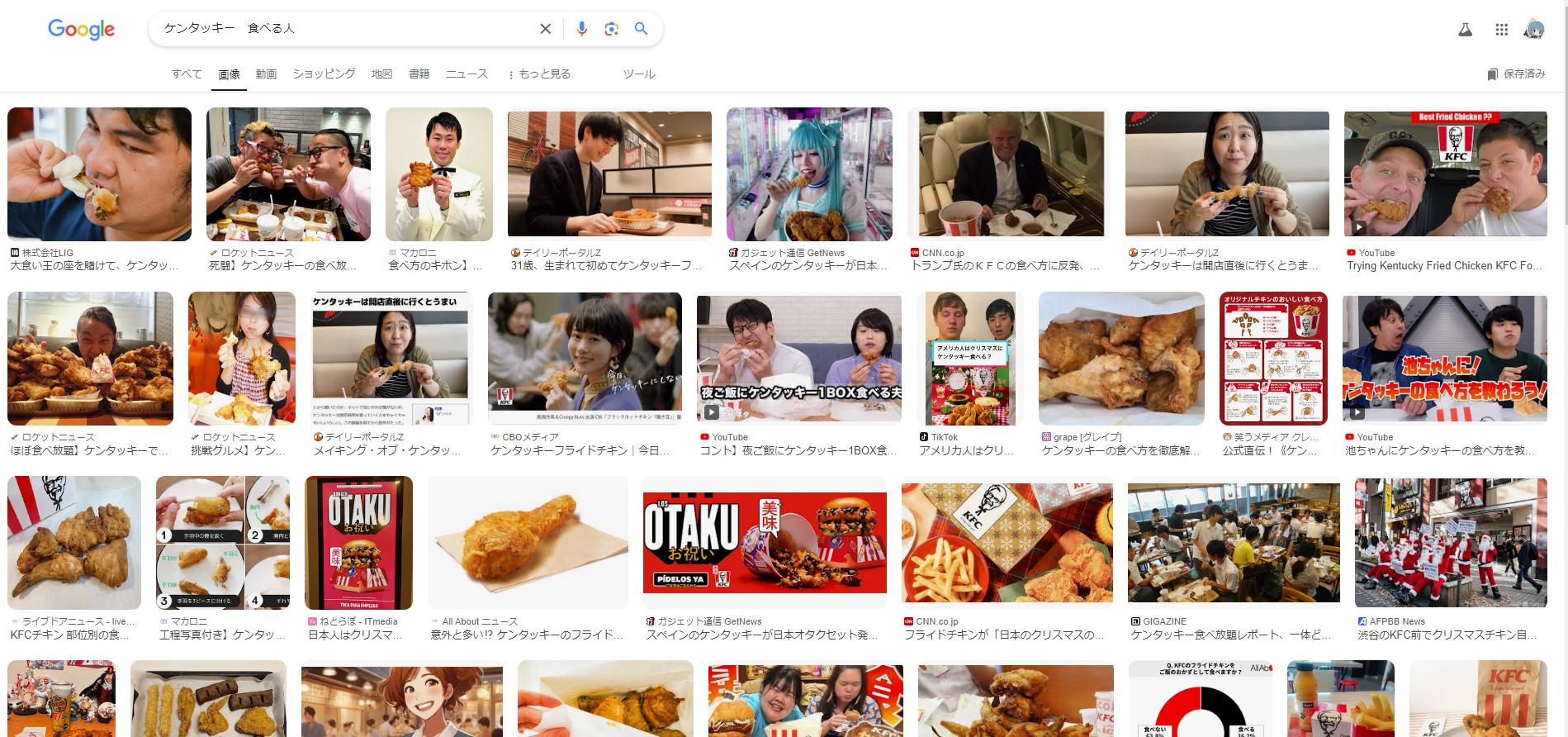
Task: Open Search Labs flask icon
Action: [x=1465, y=30]
